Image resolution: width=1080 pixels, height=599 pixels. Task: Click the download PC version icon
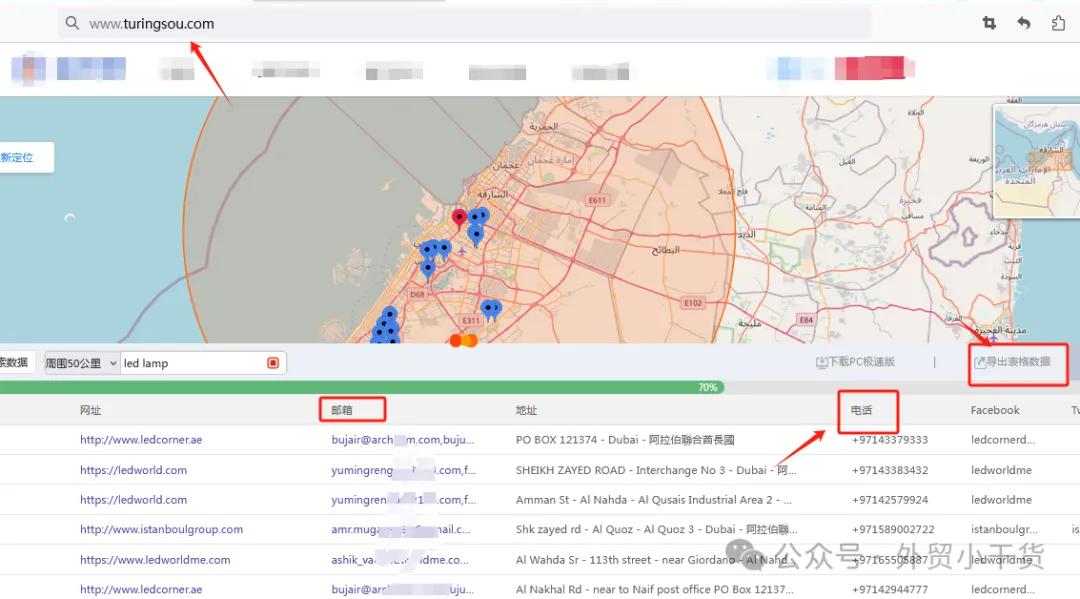coord(822,362)
